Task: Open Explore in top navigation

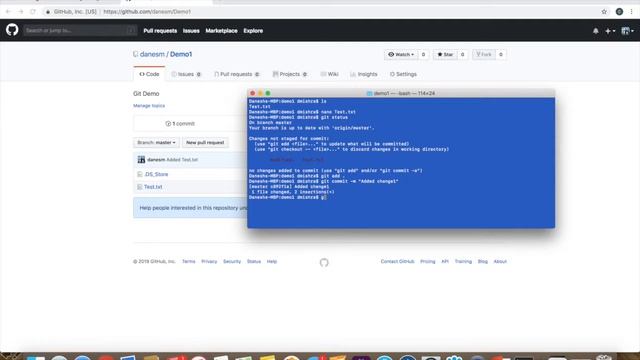Action: pos(253,31)
